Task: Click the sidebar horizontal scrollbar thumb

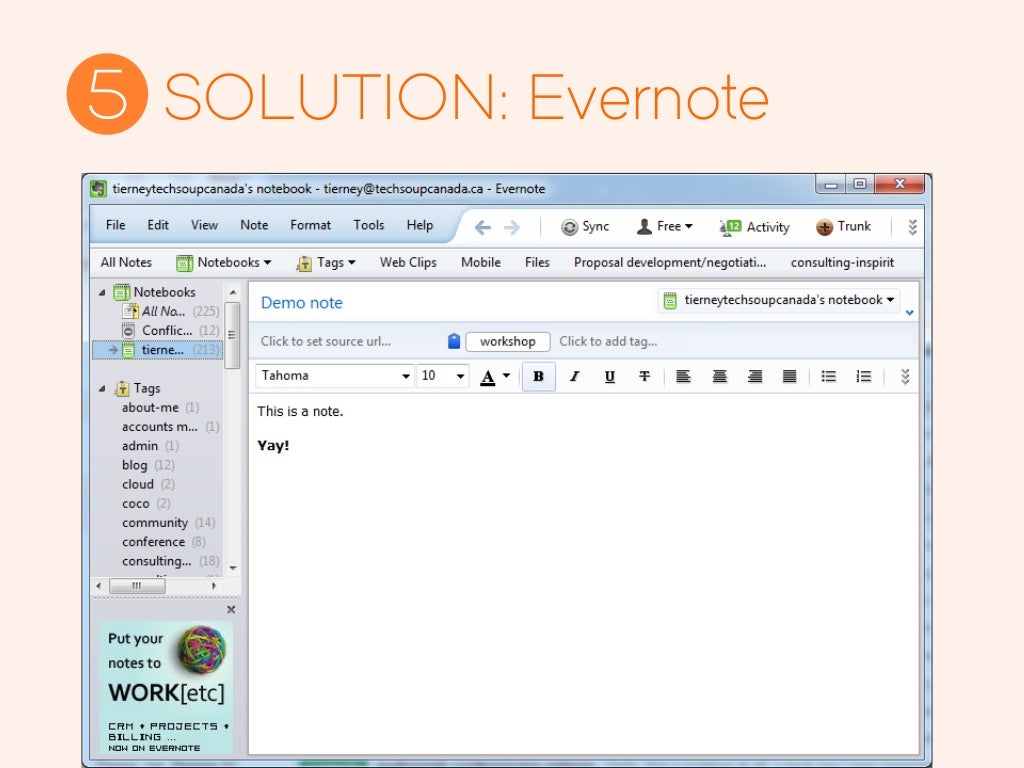Action: tap(137, 586)
